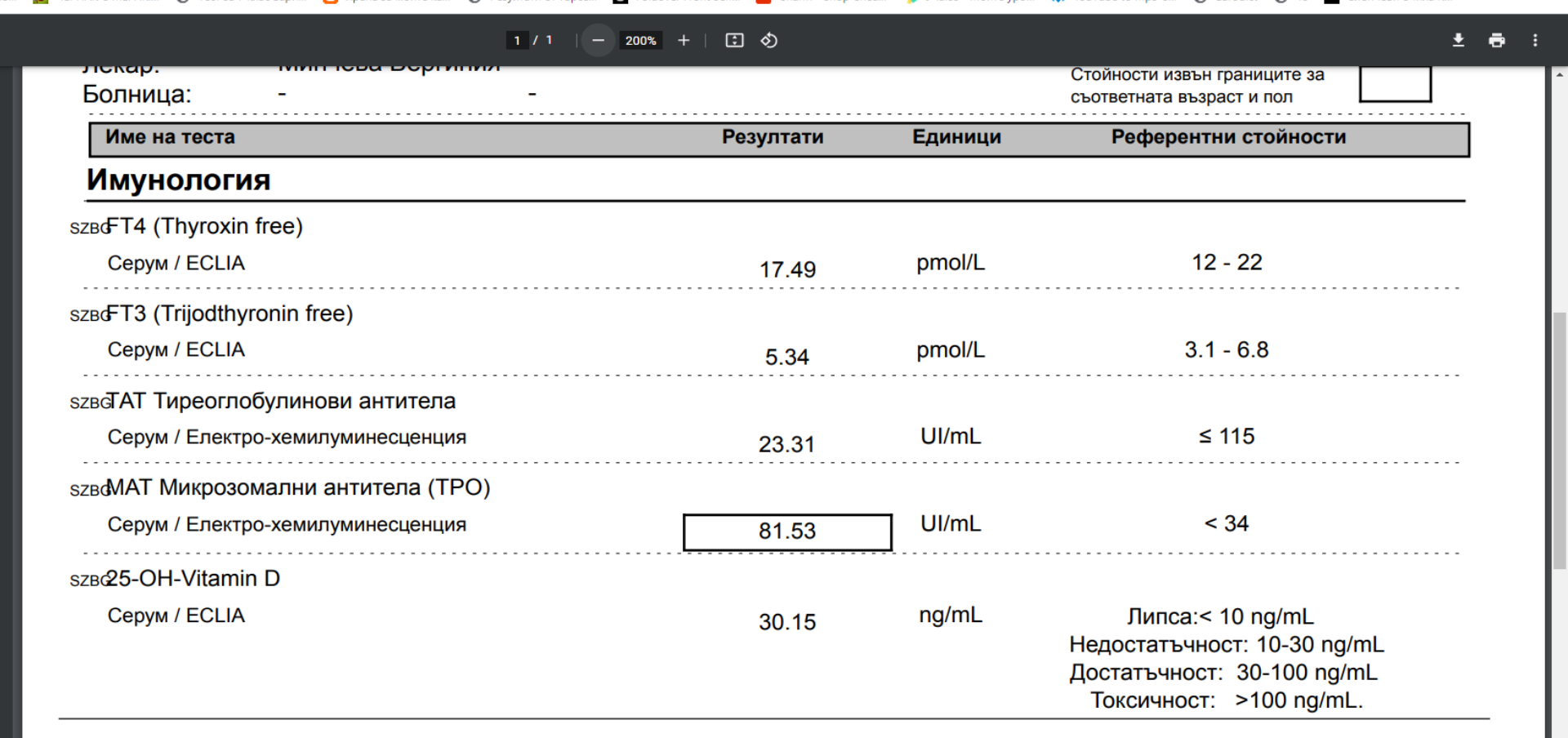
Task: Zoom out of the PDF document
Action: tap(598, 41)
